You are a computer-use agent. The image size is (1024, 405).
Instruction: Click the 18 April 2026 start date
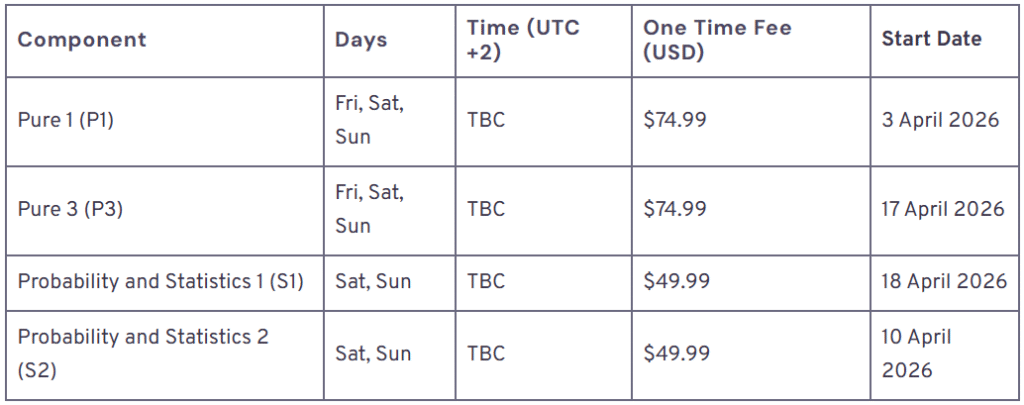pos(944,281)
